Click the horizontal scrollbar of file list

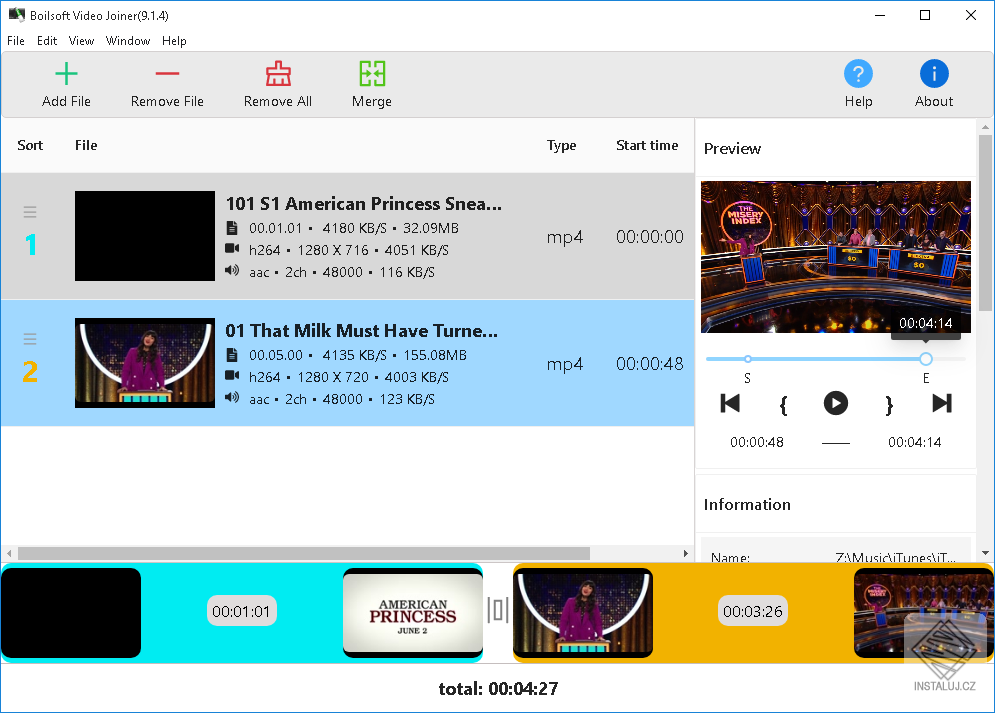point(304,553)
